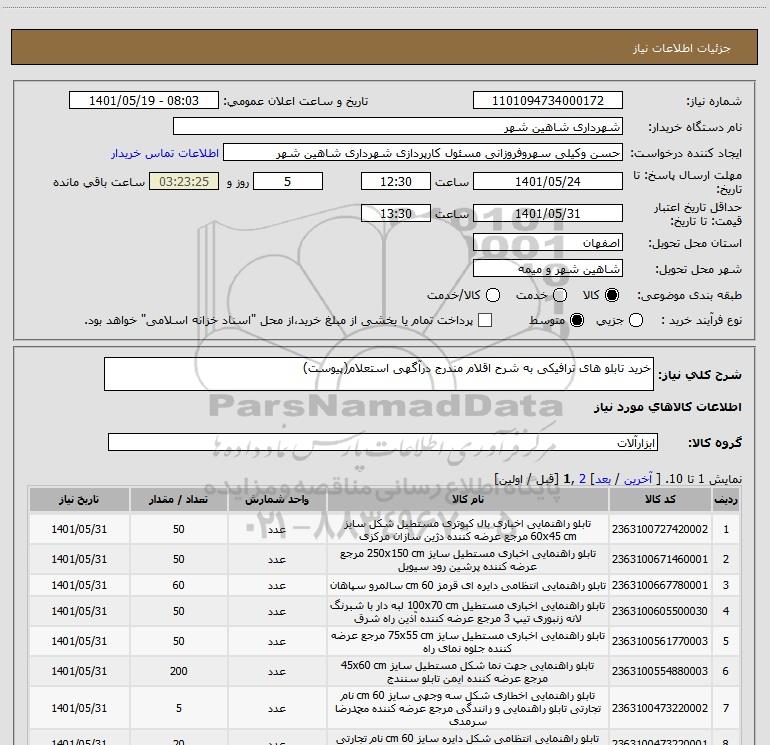Image resolution: width=770 pixels, height=745 pixels.
Task: Tick the اسناد خزانه اسلامی payment checkbox
Action: tap(485, 320)
